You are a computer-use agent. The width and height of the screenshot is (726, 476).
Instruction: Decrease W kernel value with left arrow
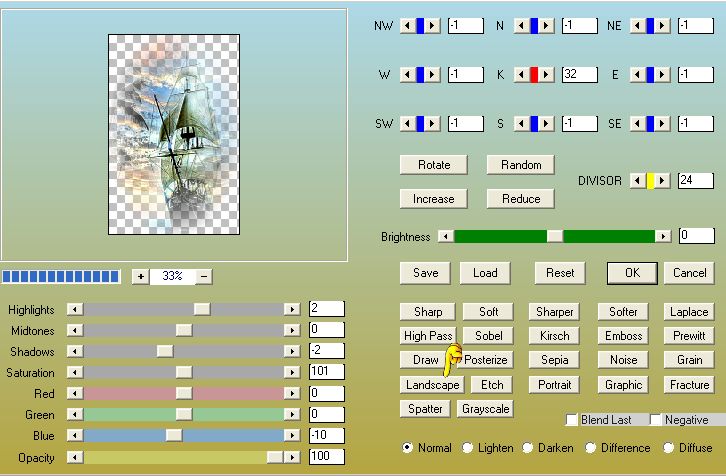pos(408,75)
